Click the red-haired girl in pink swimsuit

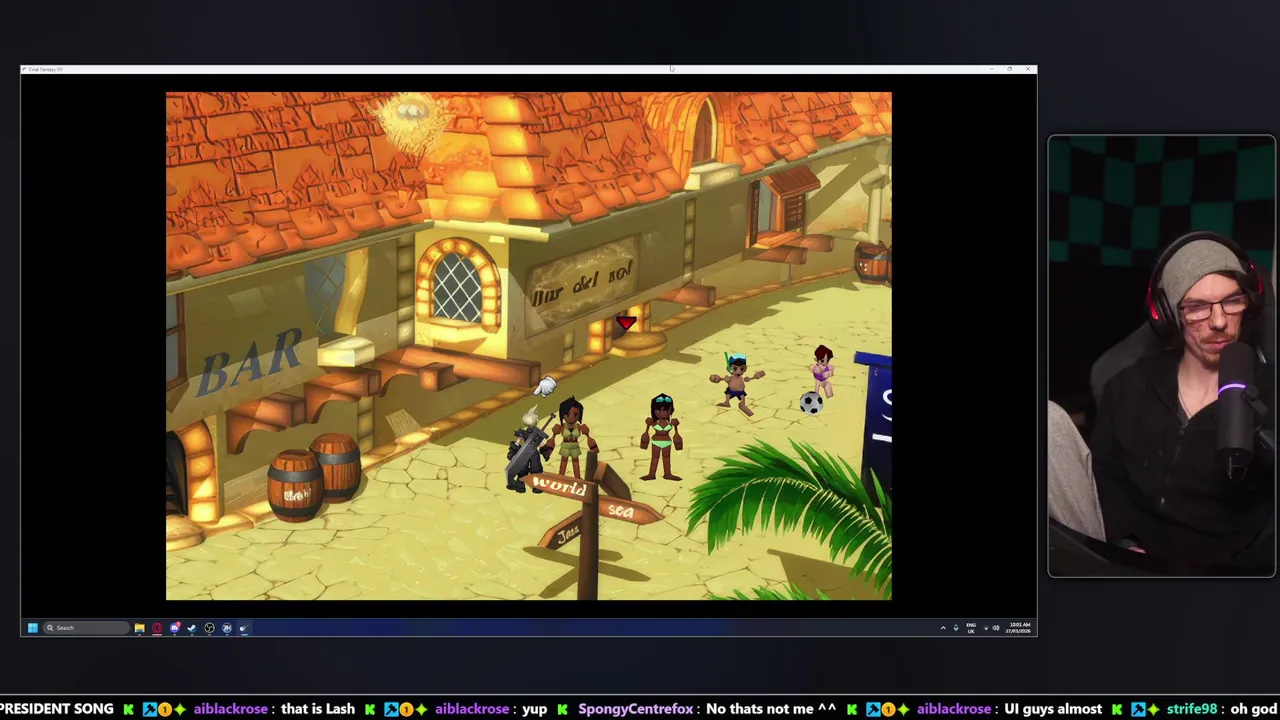[x=822, y=372]
